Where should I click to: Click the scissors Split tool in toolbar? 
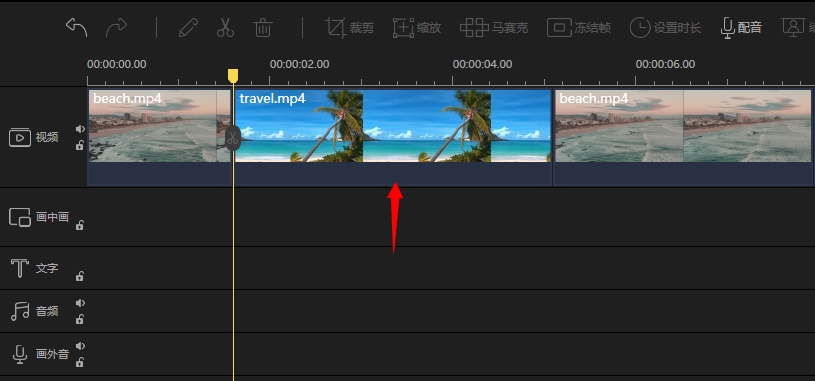tap(225, 28)
